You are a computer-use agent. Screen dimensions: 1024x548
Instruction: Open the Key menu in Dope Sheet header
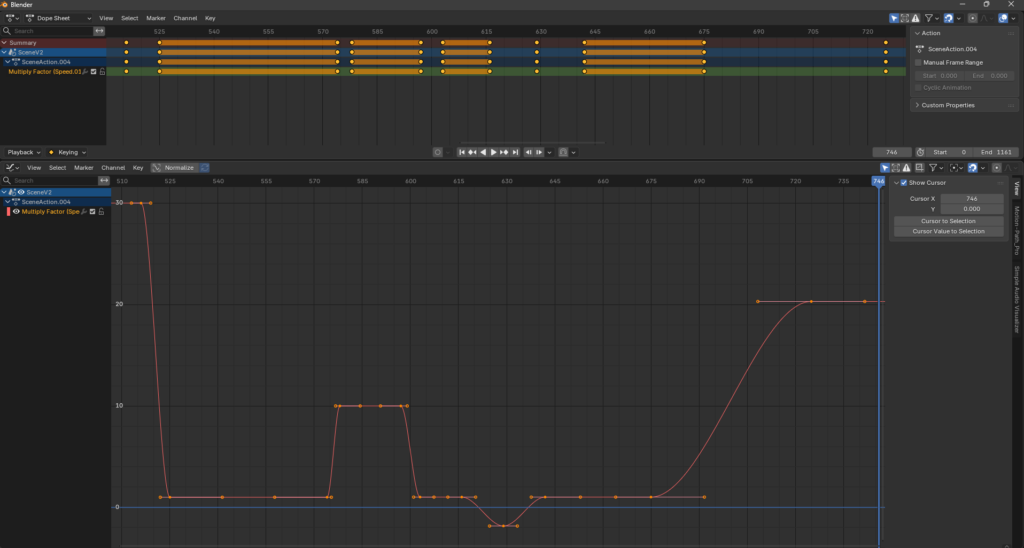(210, 18)
